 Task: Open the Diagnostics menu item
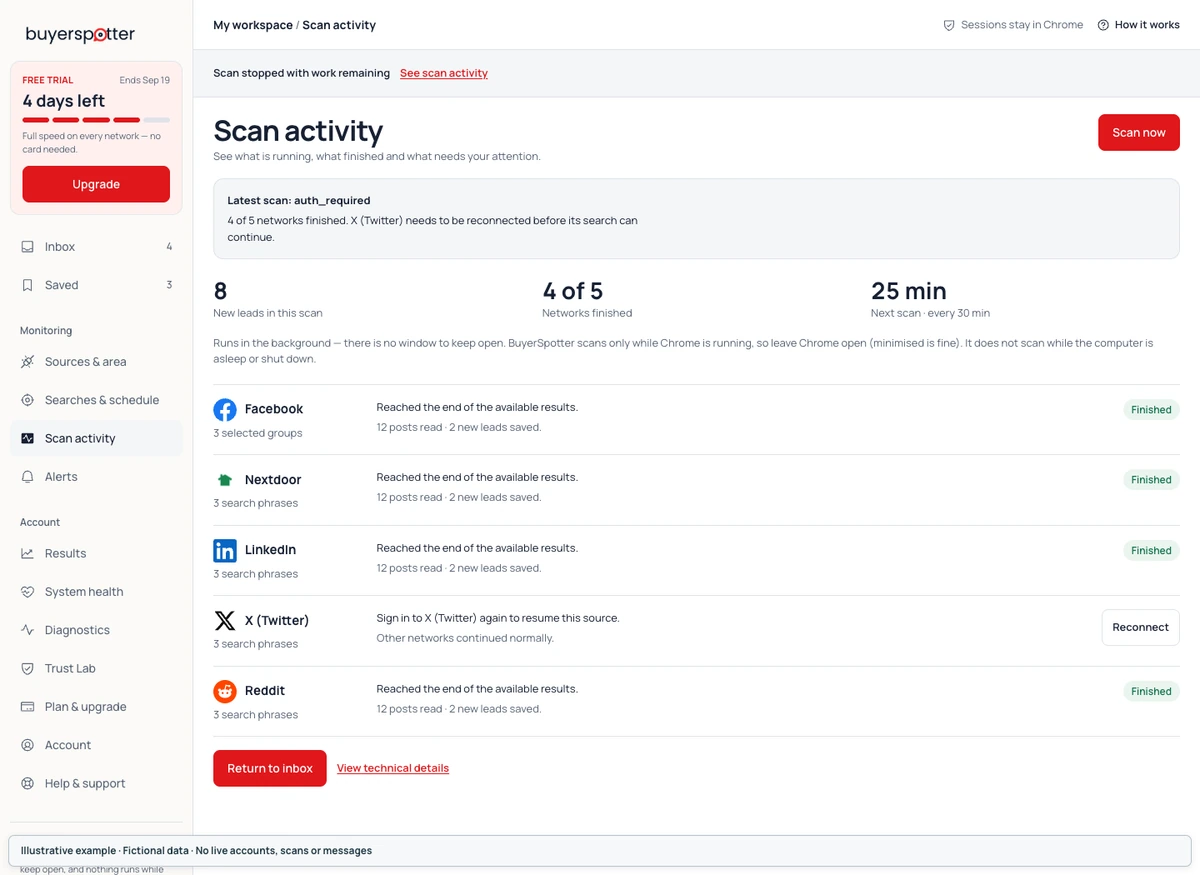pyautogui.click(x=96, y=630)
